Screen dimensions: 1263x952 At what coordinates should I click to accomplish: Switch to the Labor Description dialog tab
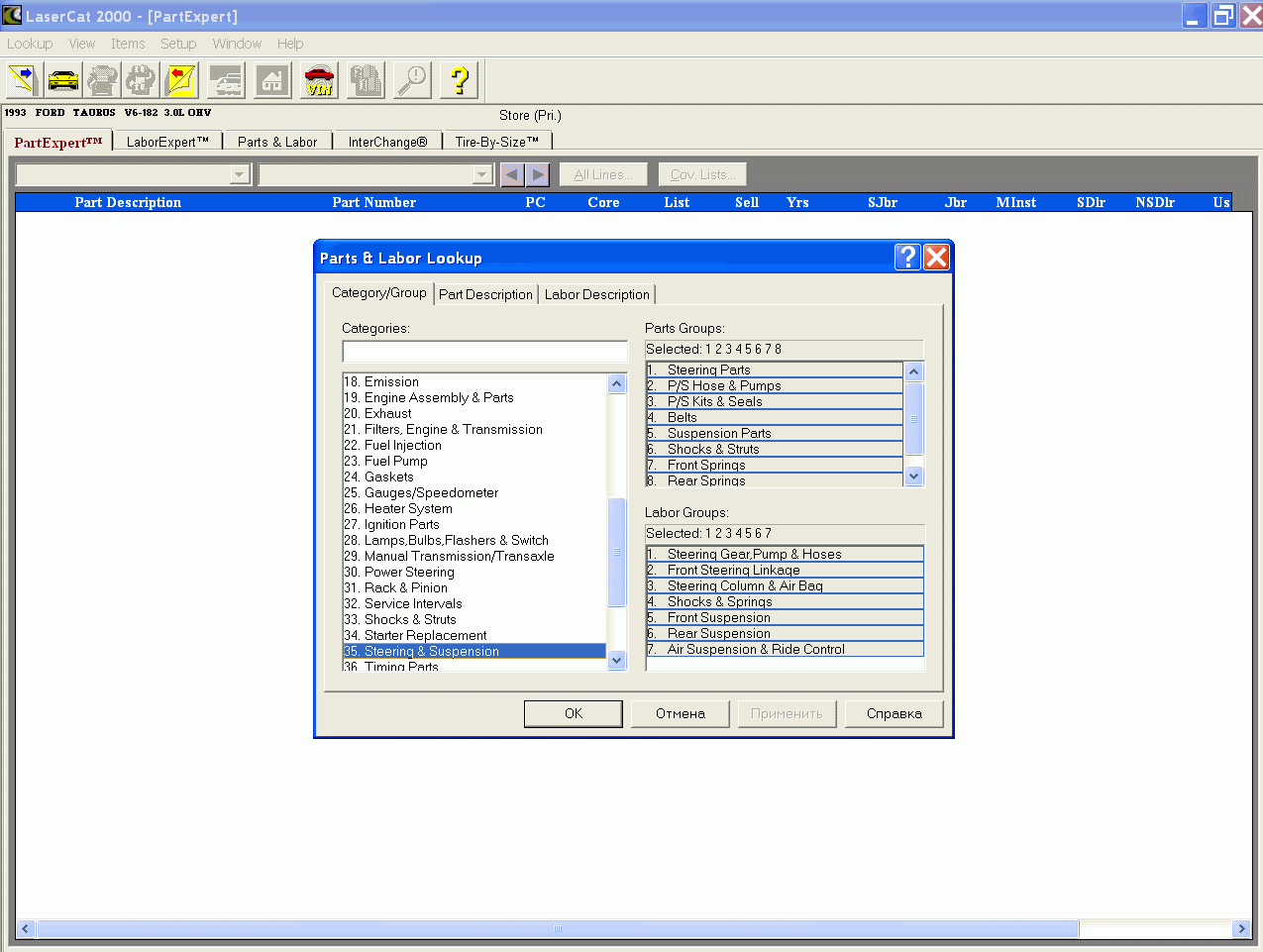pyautogui.click(x=597, y=294)
